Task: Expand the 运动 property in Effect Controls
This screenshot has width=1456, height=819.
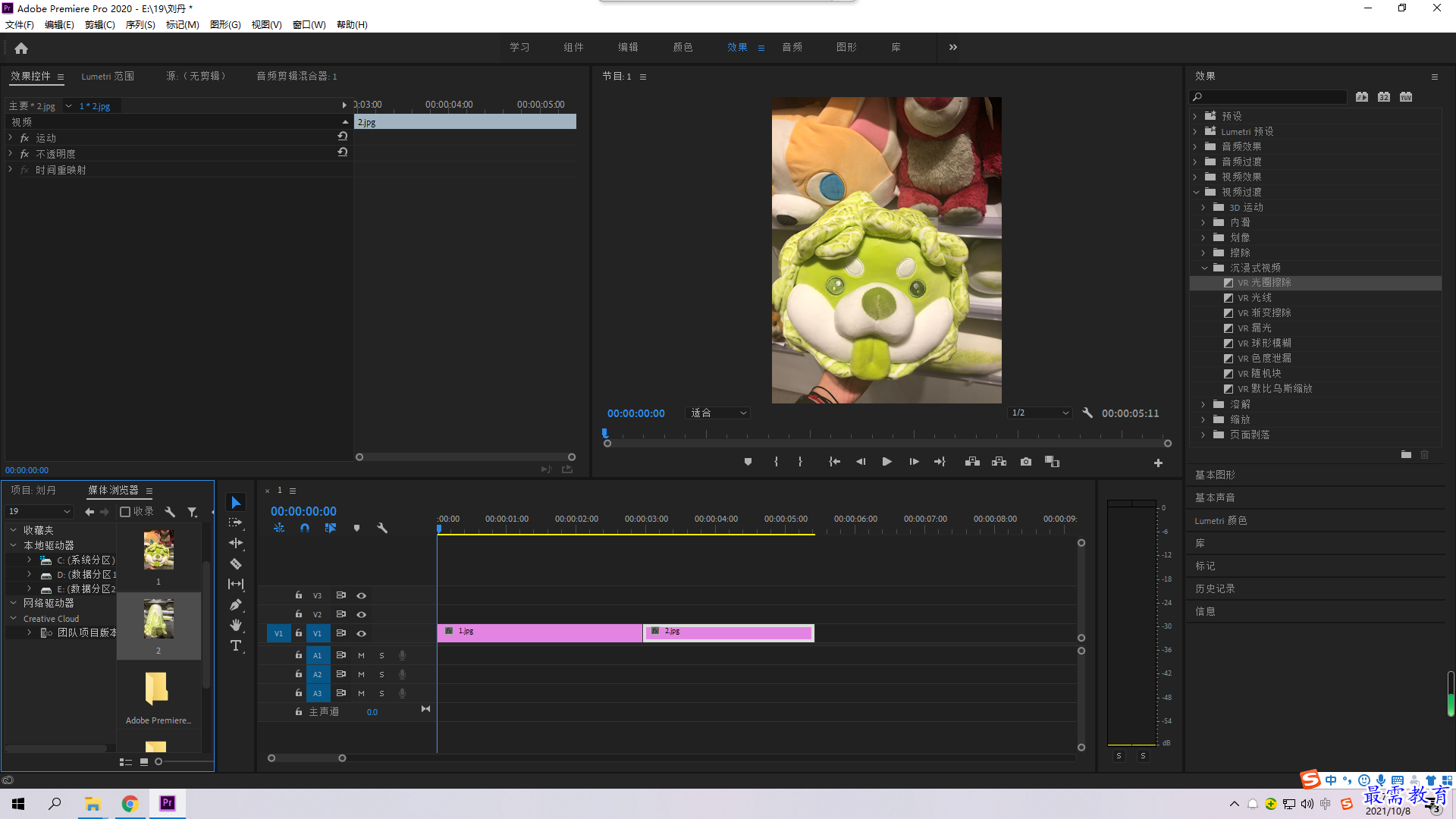Action: pyautogui.click(x=11, y=137)
